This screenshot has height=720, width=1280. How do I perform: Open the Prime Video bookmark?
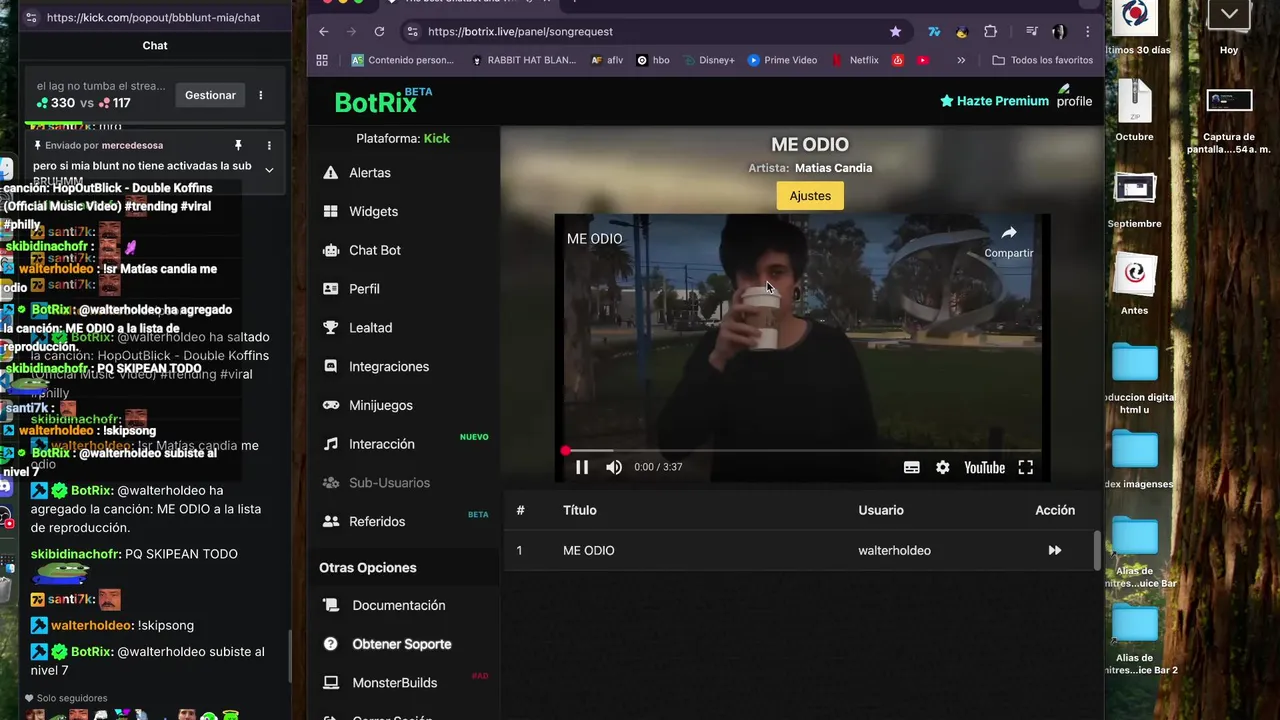coord(782,60)
